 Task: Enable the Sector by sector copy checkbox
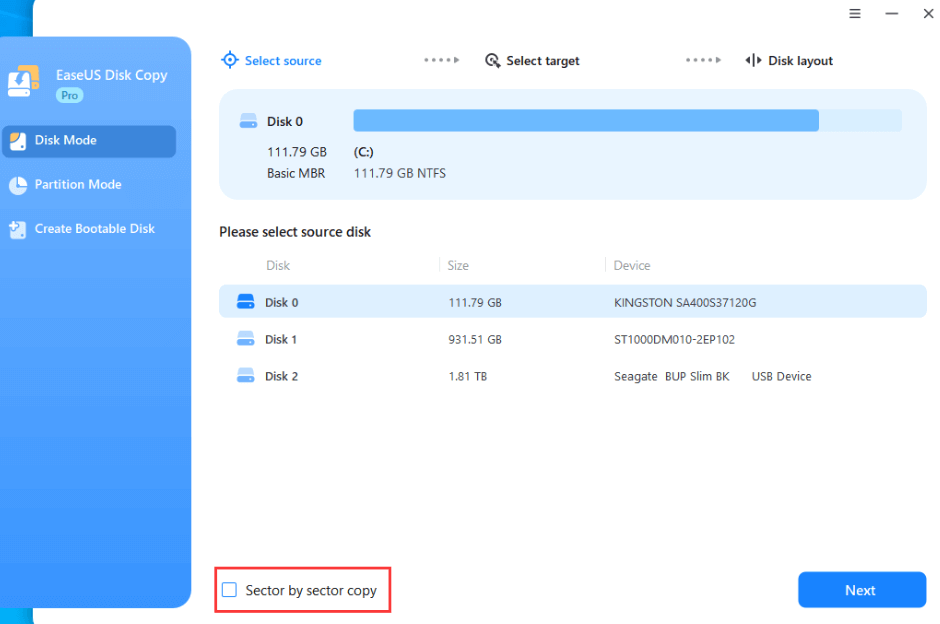(229, 590)
